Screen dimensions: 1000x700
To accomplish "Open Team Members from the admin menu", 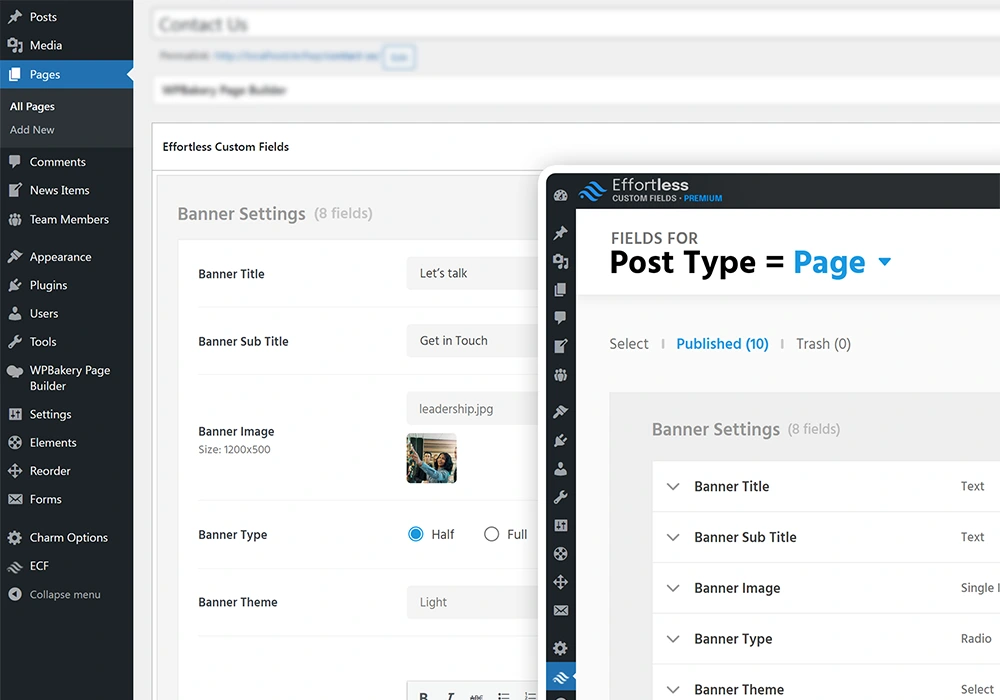I will (x=67, y=219).
